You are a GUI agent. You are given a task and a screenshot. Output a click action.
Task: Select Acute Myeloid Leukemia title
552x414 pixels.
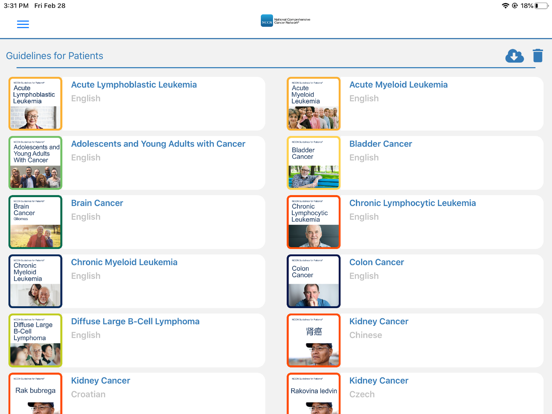click(398, 85)
